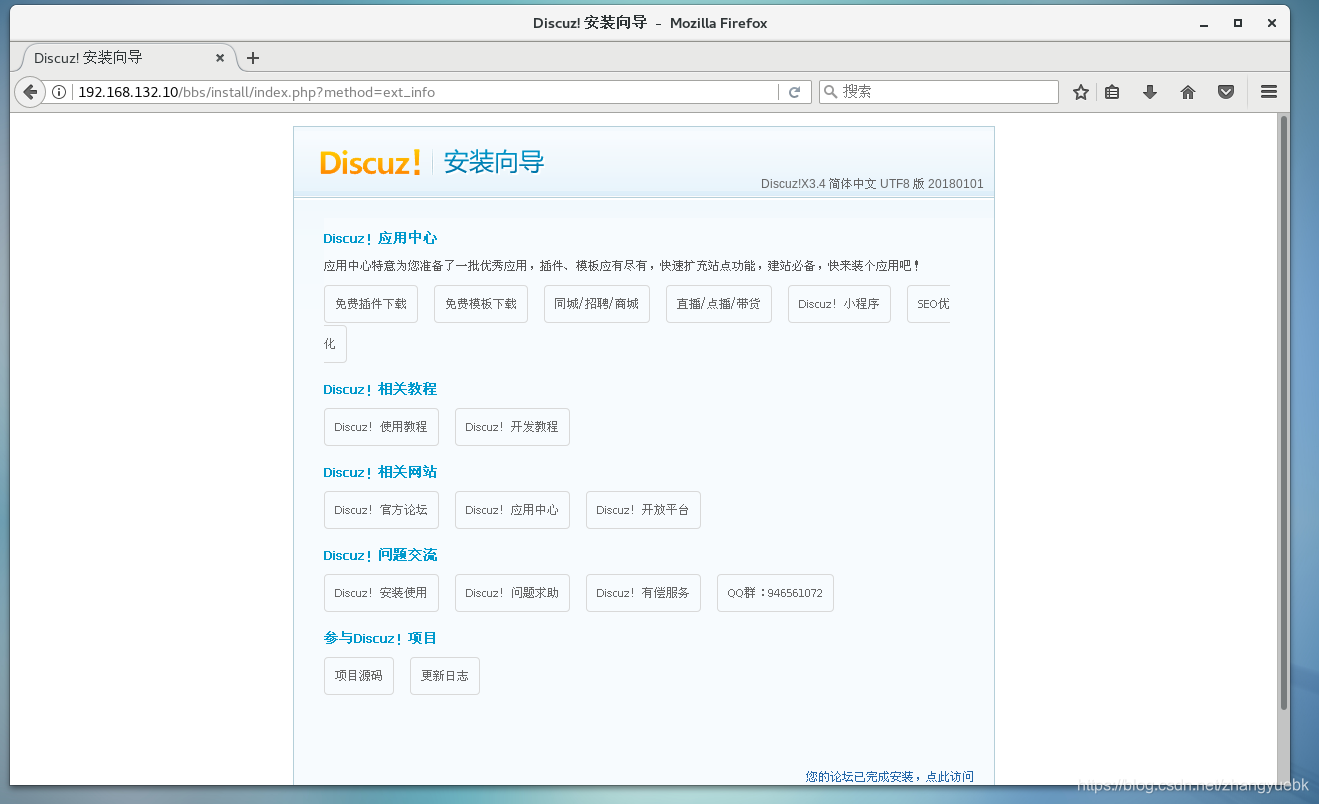This screenshot has width=1319, height=804.
Task: Click Discuz!X3.4 简体中文 UTF8 版 version text
Action: tap(872, 184)
